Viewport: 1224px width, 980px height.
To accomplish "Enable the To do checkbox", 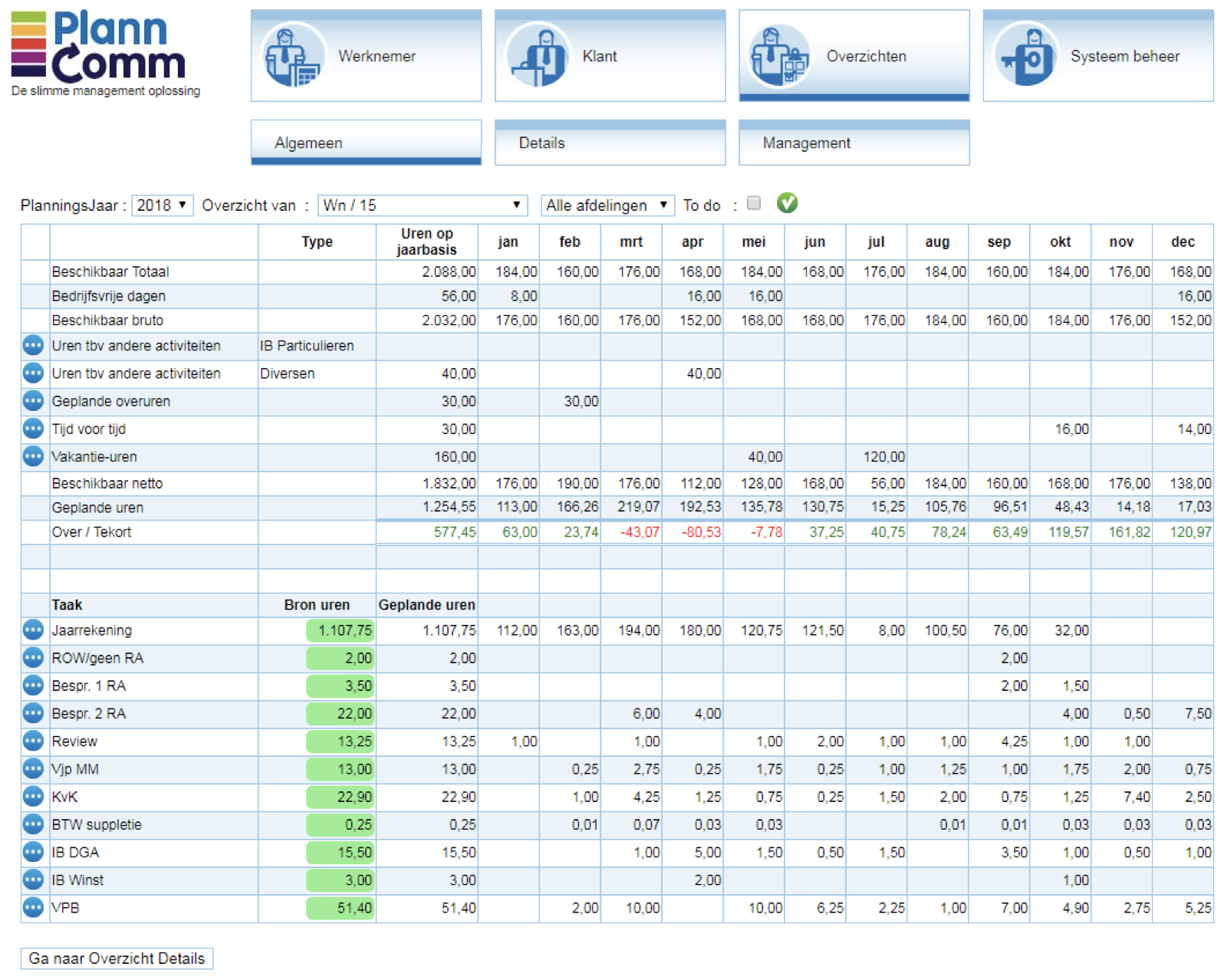I will 754,203.
